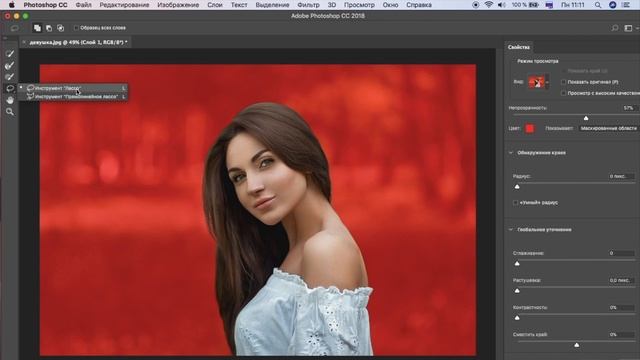
Task: Click the blue round menu bar icon
Action: pyautogui.click(x=613, y=5)
